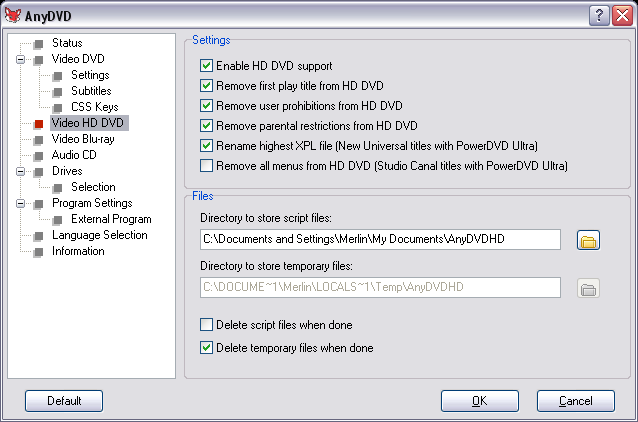
Task: Click the Default button
Action: [x=64, y=401]
